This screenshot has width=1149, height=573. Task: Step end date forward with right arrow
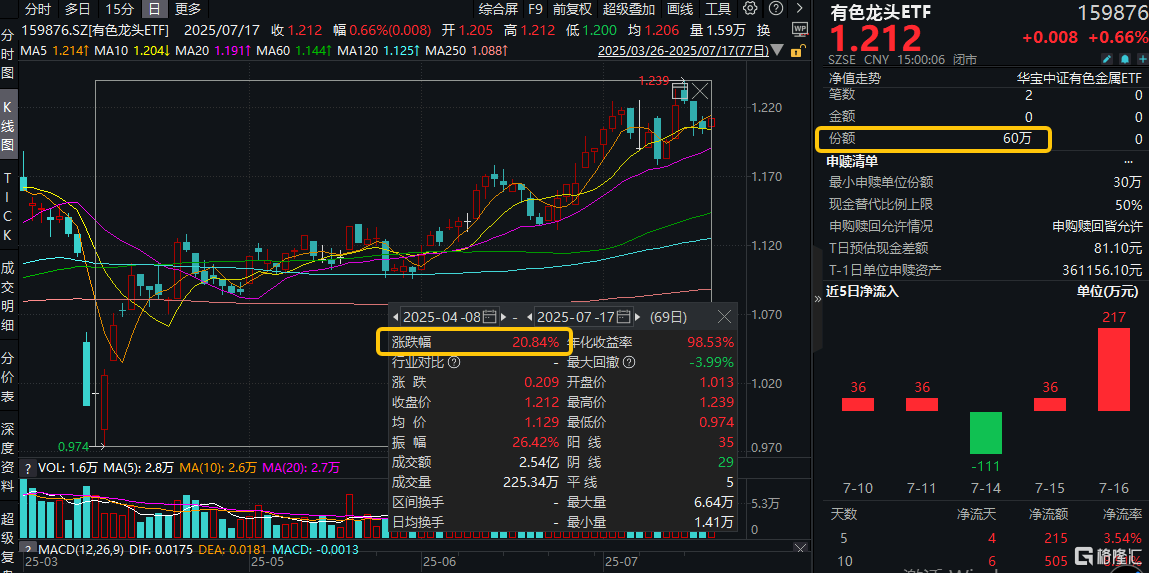tap(638, 317)
